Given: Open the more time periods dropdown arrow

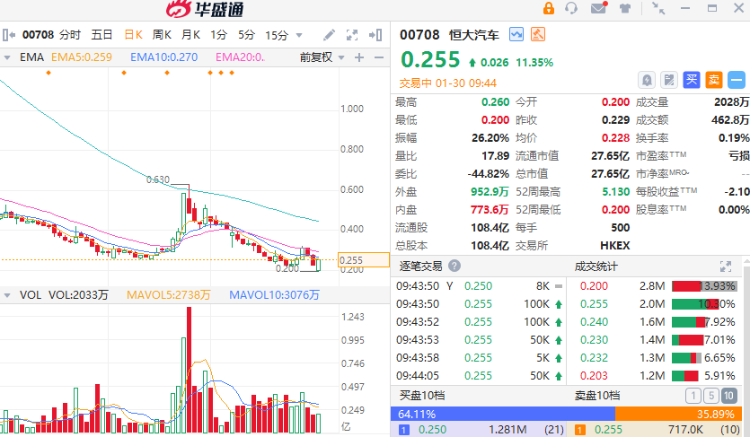Looking at the screenshot, I should click(299, 35).
